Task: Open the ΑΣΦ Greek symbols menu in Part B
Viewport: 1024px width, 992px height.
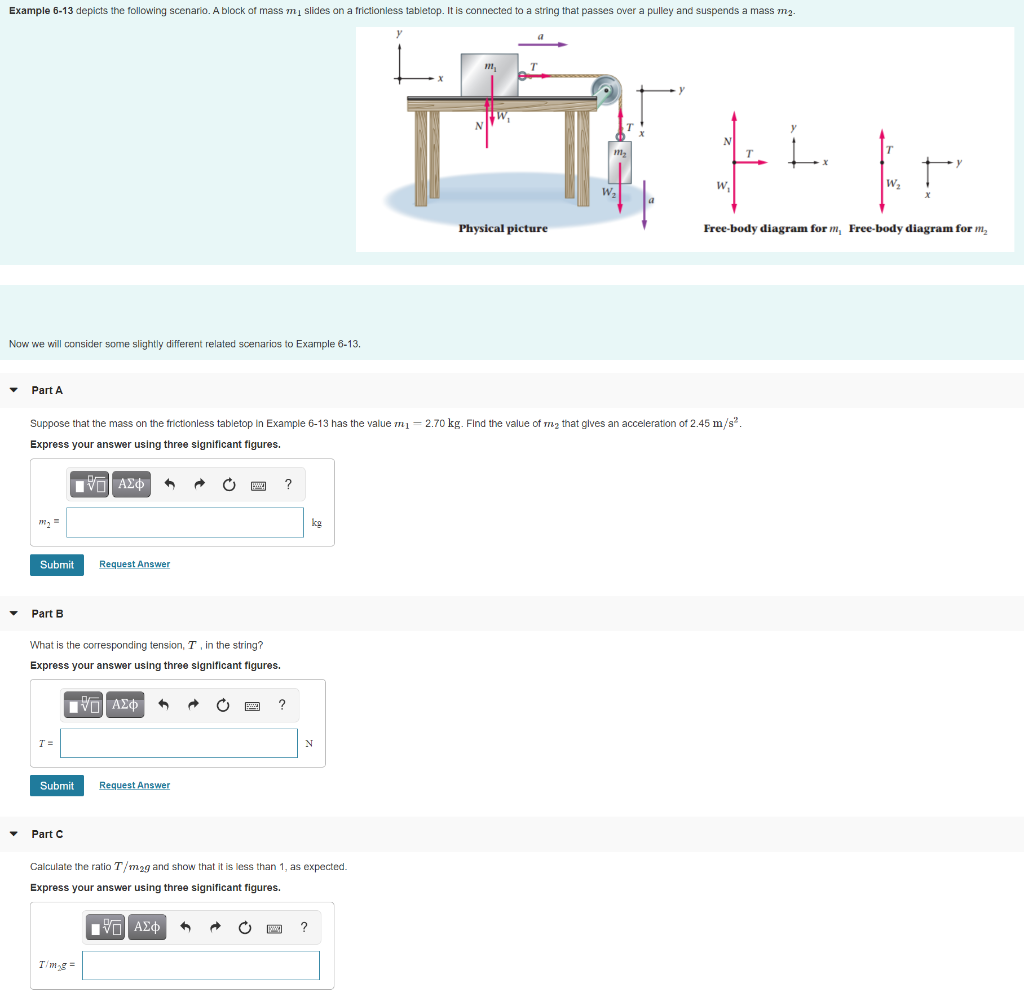Action: (x=124, y=705)
